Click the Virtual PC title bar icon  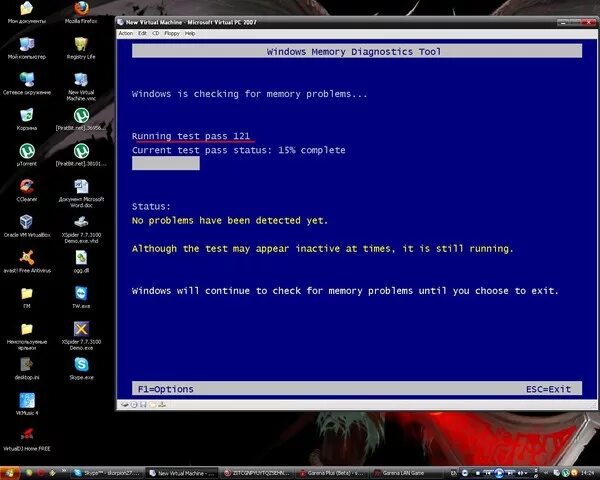coord(121,22)
